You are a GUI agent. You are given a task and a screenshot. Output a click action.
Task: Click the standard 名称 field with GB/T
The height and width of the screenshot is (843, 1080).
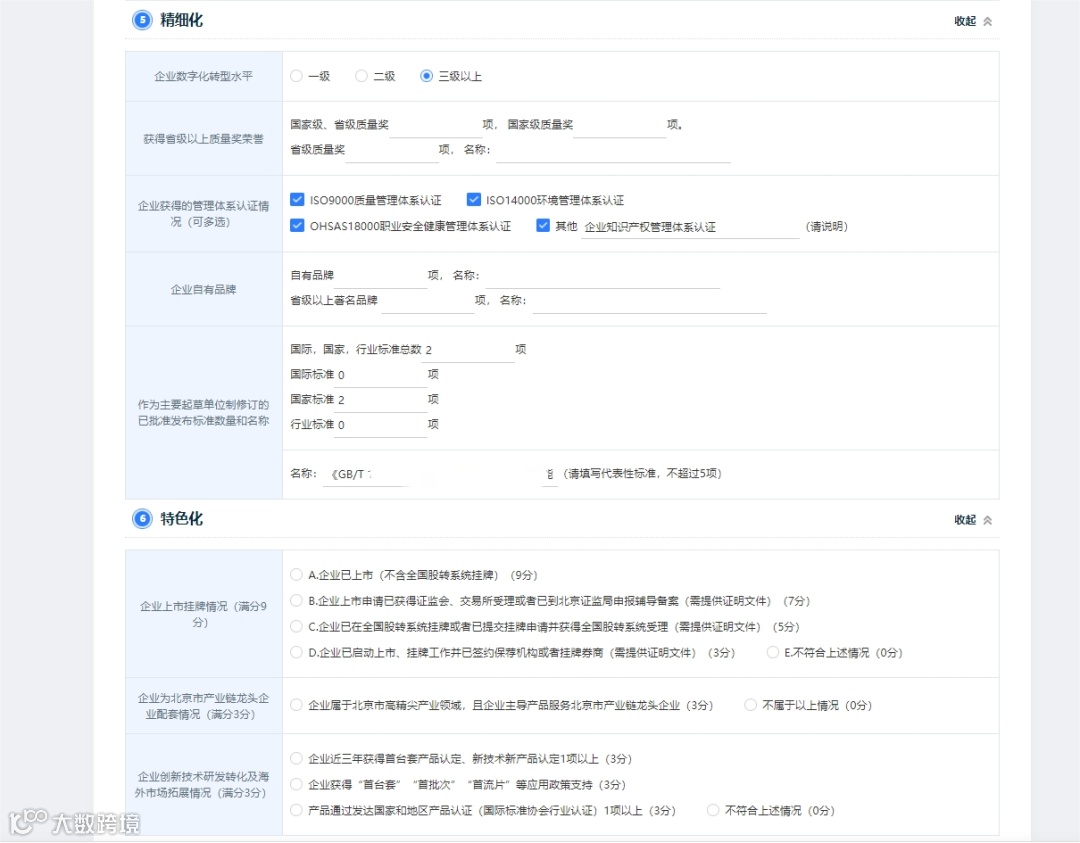440,475
